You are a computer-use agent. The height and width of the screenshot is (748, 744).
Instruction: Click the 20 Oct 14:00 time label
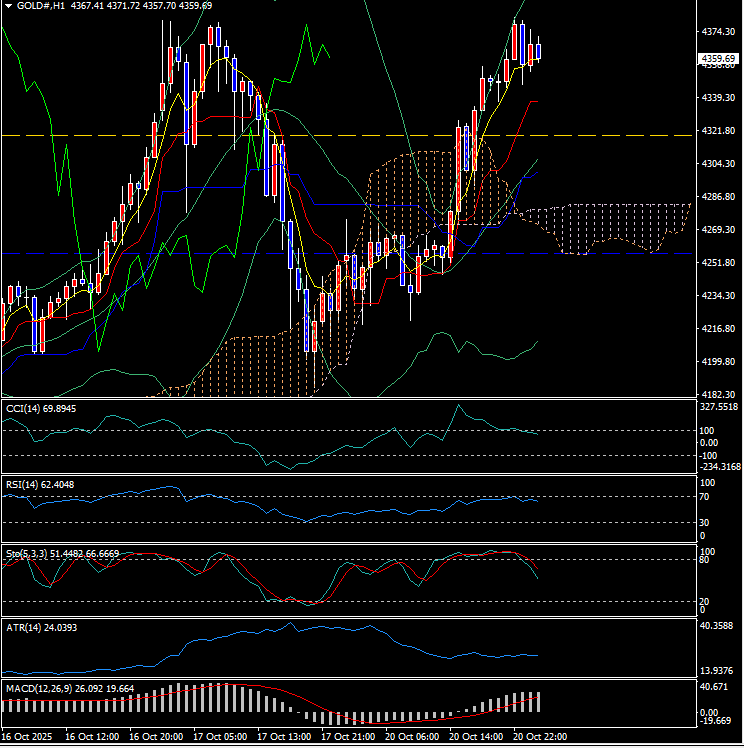[474, 737]
